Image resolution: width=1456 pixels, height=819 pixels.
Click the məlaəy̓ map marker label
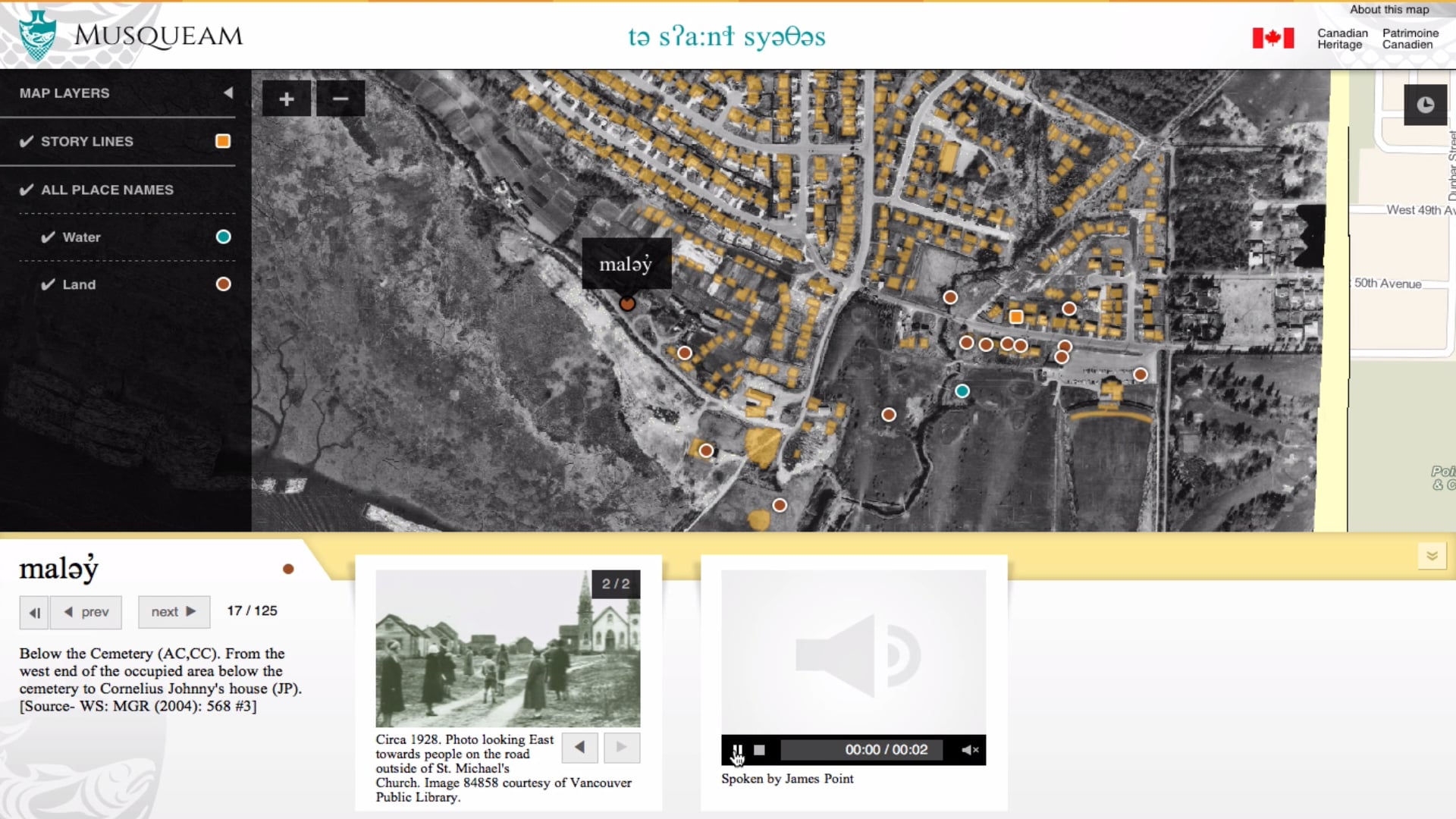pos(626,264)
